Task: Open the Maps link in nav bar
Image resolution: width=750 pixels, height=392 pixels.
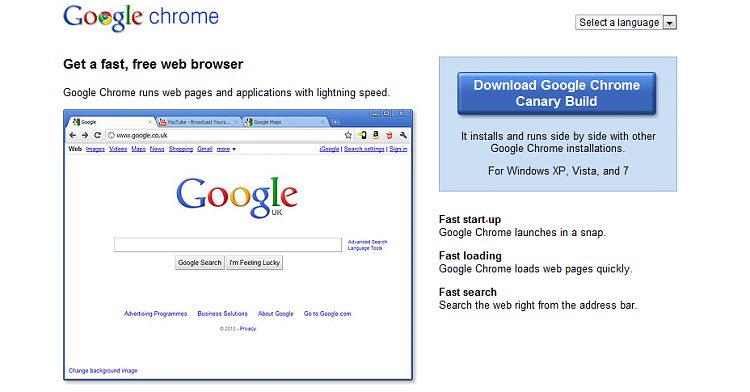Action: click(x=138, y=149)
